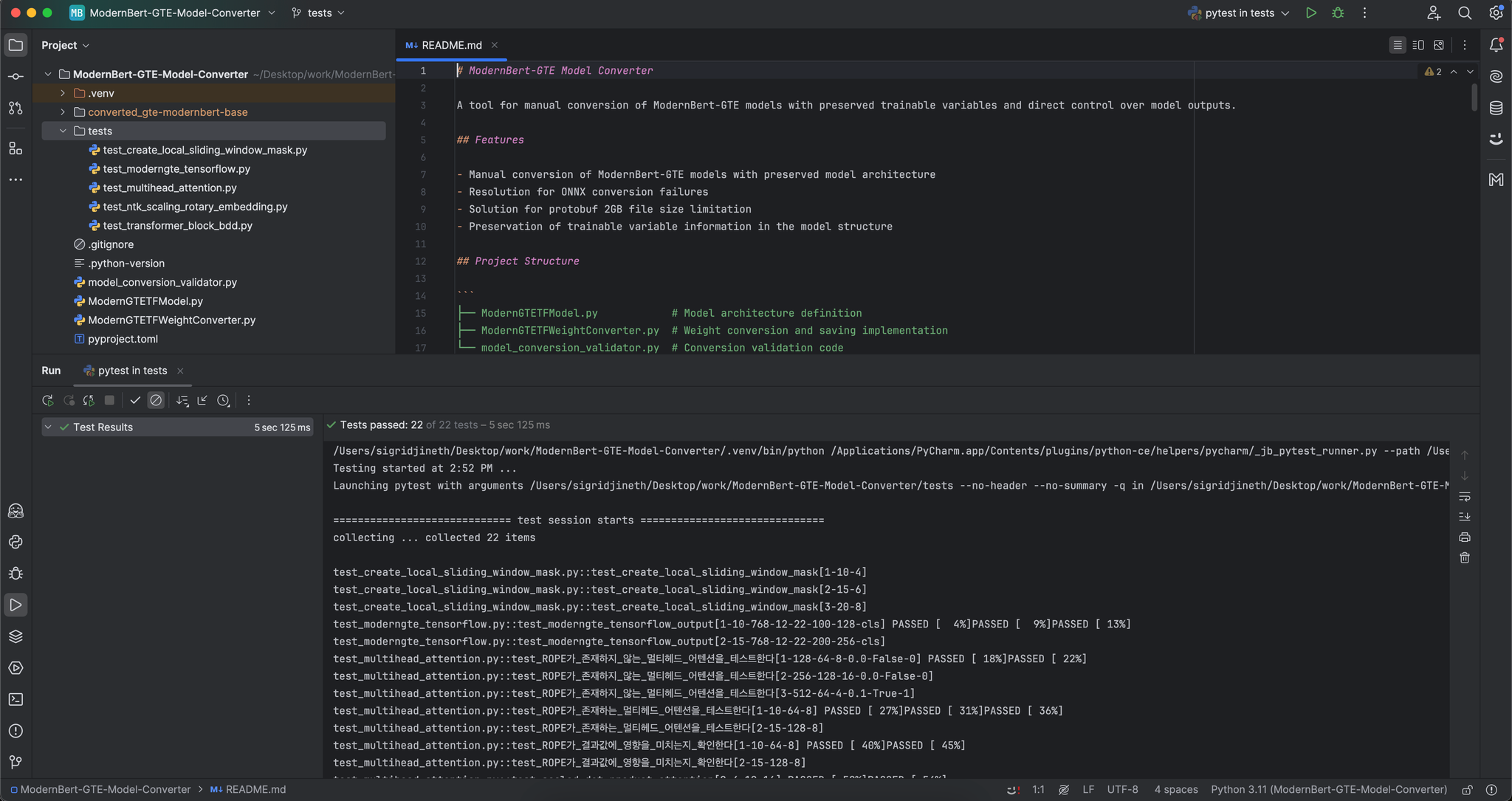Open the Notifications panel

click(x=1496, y=45)
